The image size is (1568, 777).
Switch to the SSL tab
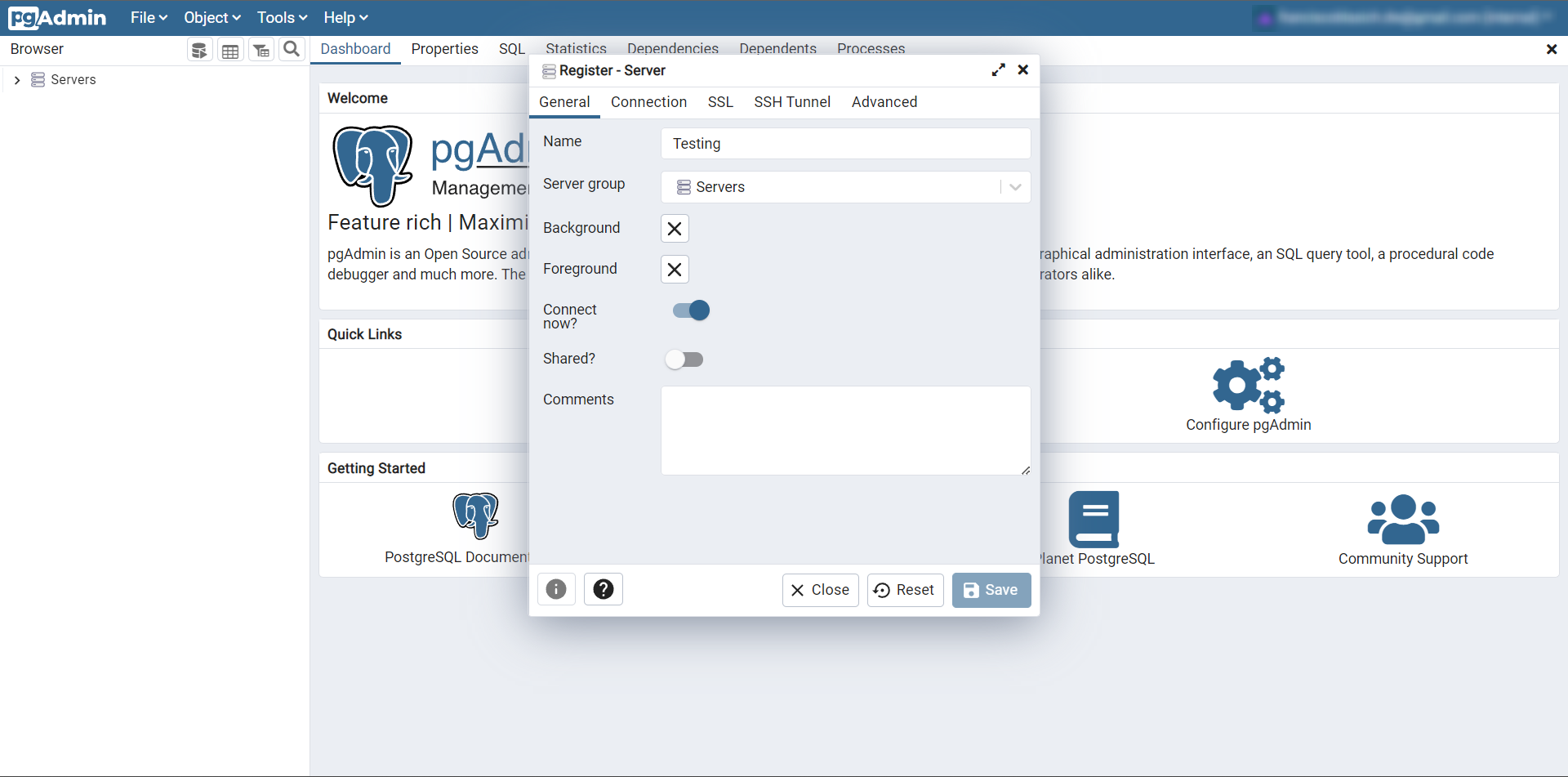click(x=720, y=102)
